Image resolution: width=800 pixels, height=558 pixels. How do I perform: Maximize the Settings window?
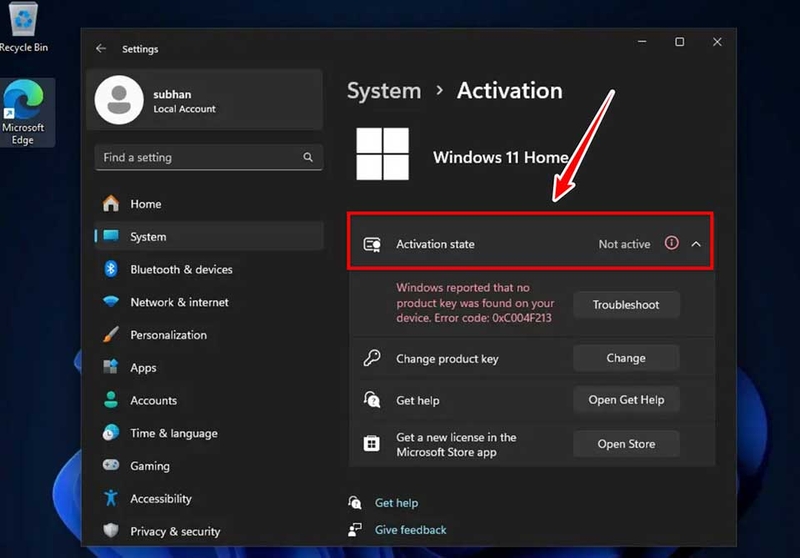[680, 42]
